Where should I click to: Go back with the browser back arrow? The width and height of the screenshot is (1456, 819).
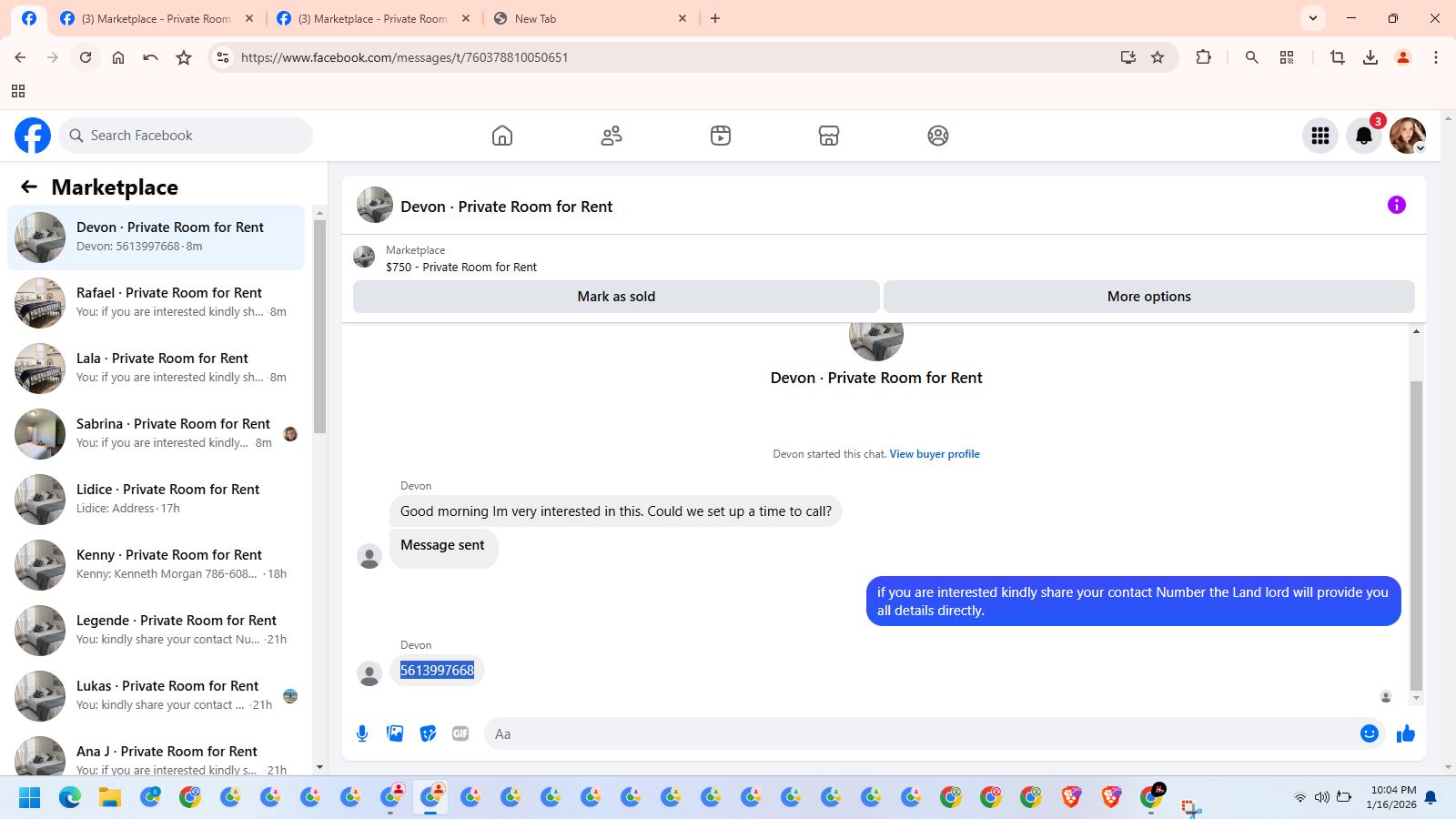20,57
